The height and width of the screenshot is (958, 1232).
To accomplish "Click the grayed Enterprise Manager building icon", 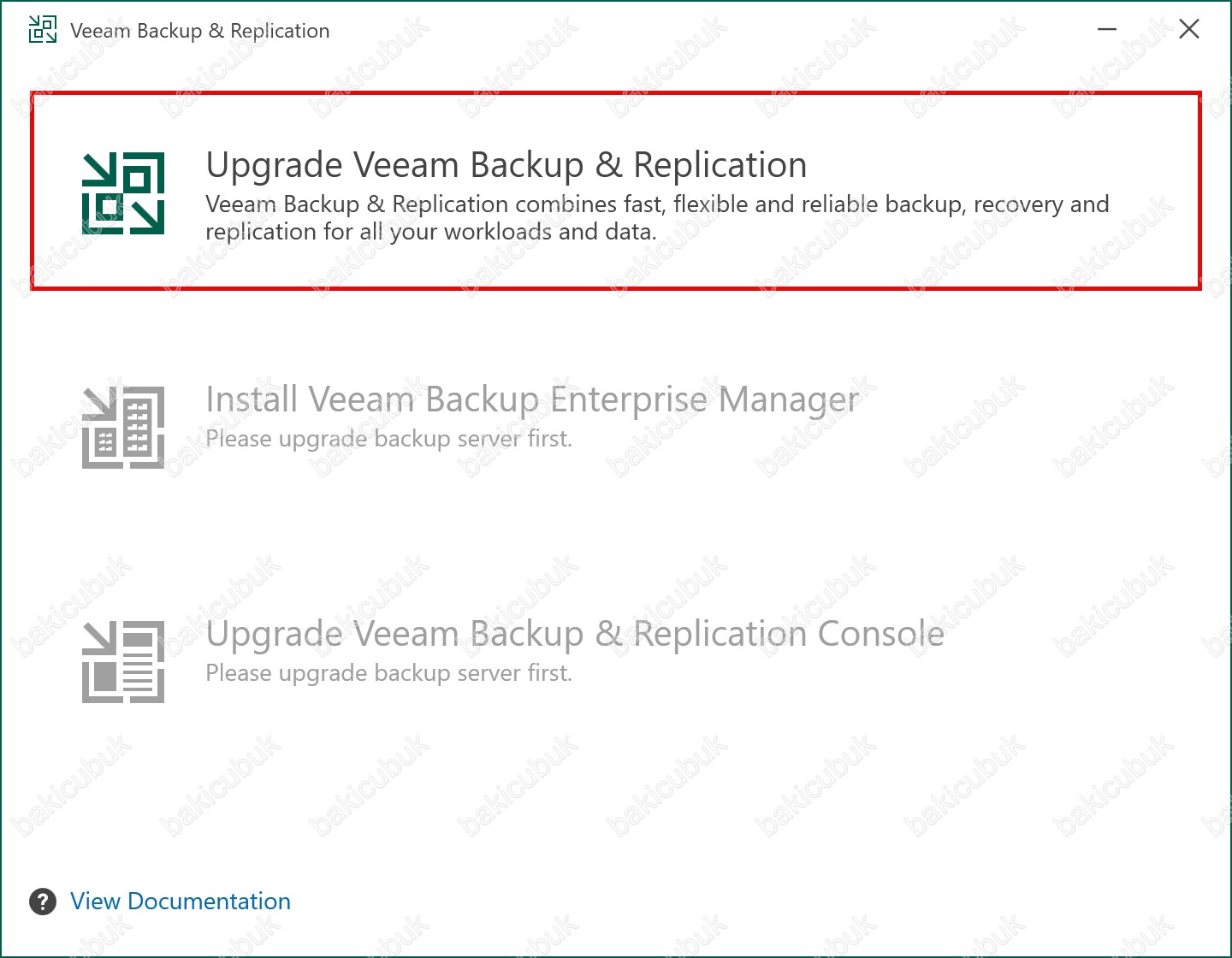I will [123, 427].
